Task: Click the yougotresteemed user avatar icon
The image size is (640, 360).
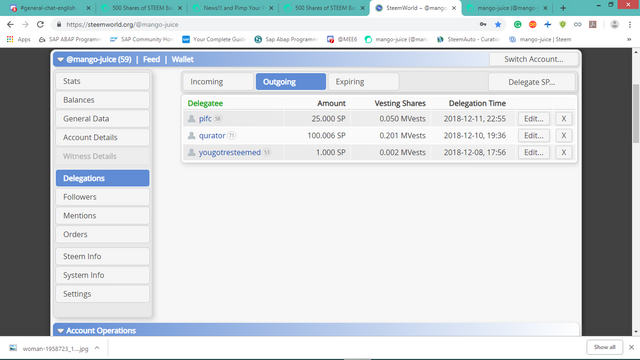Action: point(191,152)
